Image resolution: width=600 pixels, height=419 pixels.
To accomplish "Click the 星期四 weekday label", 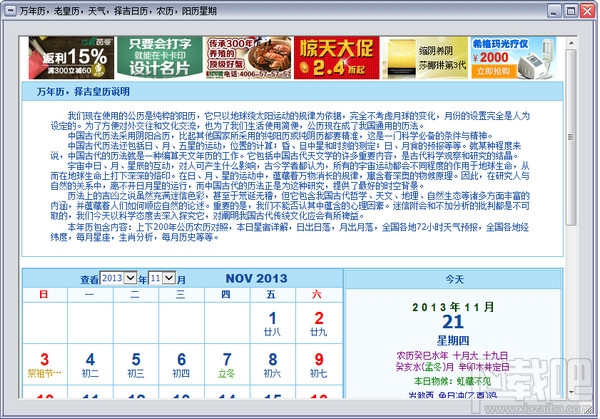I will pos(453,341).
